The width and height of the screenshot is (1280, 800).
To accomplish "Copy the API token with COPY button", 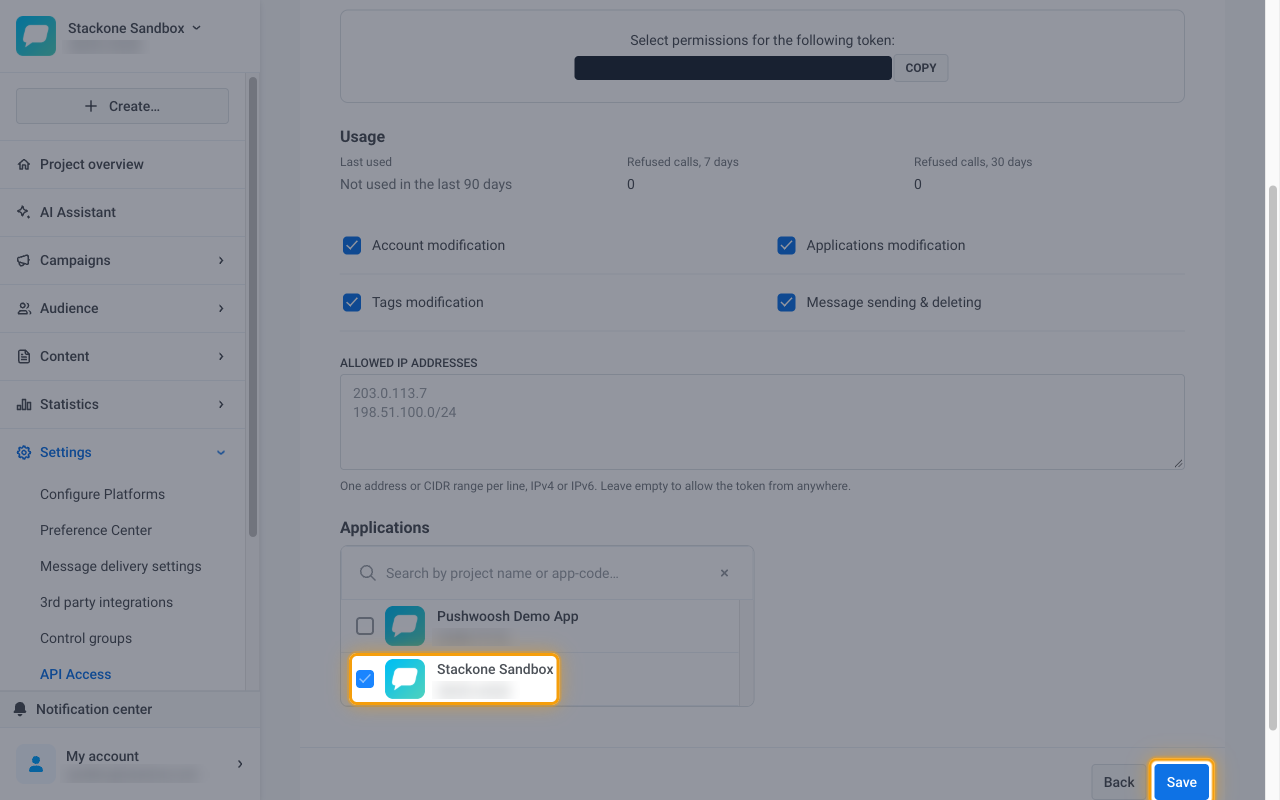I will 921,68.
